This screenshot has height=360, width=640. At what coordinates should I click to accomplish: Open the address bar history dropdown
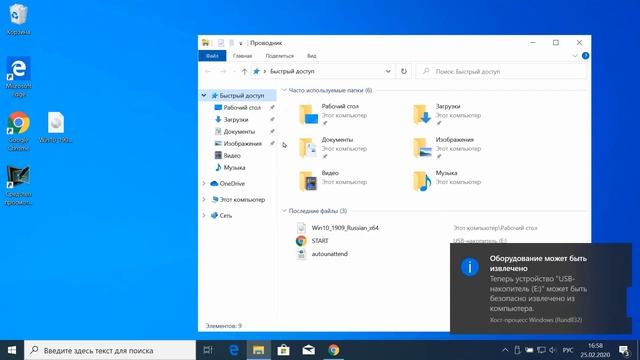[x=388, y=71]
